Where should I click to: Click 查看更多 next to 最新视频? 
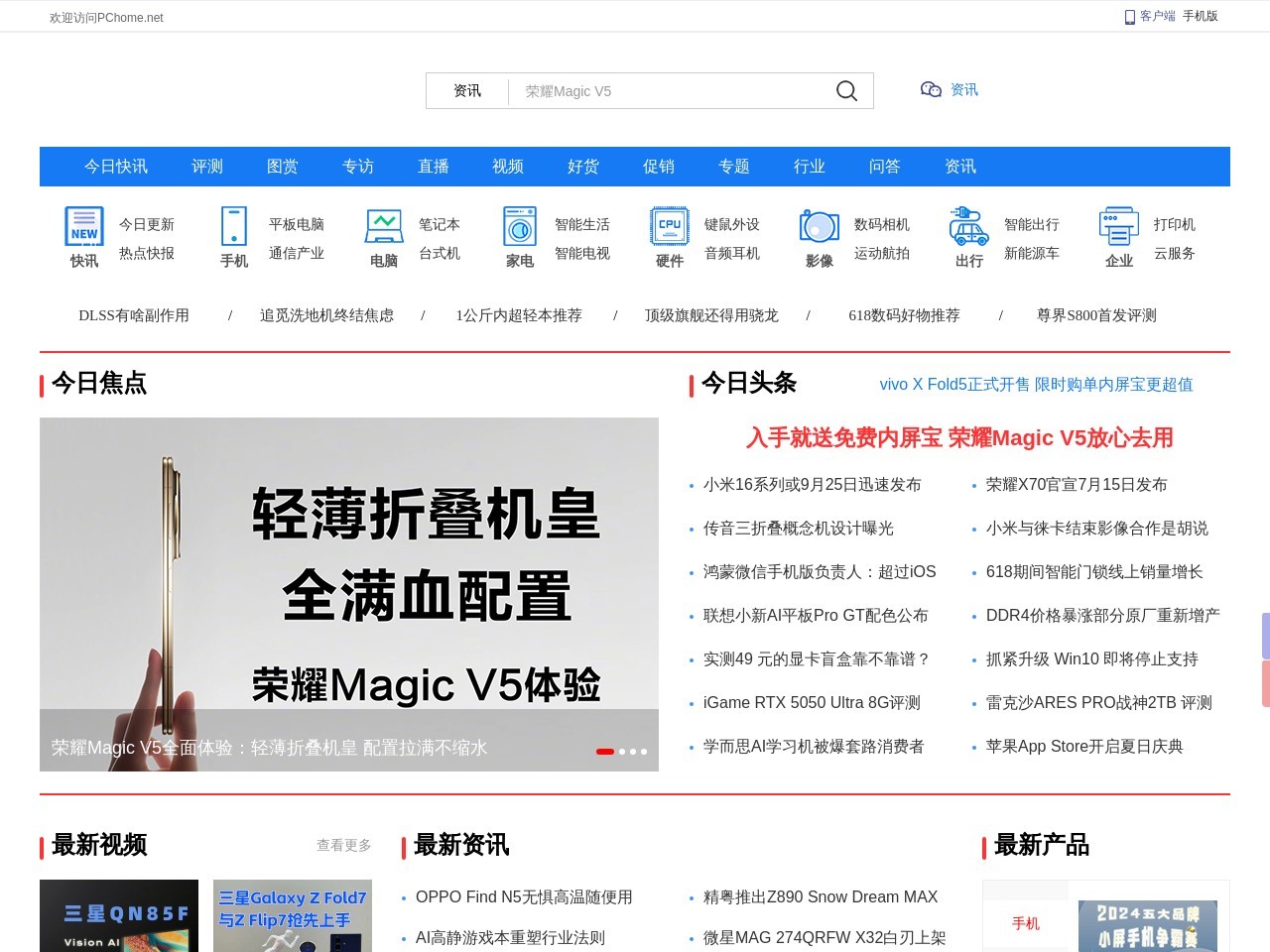(343, 845)
